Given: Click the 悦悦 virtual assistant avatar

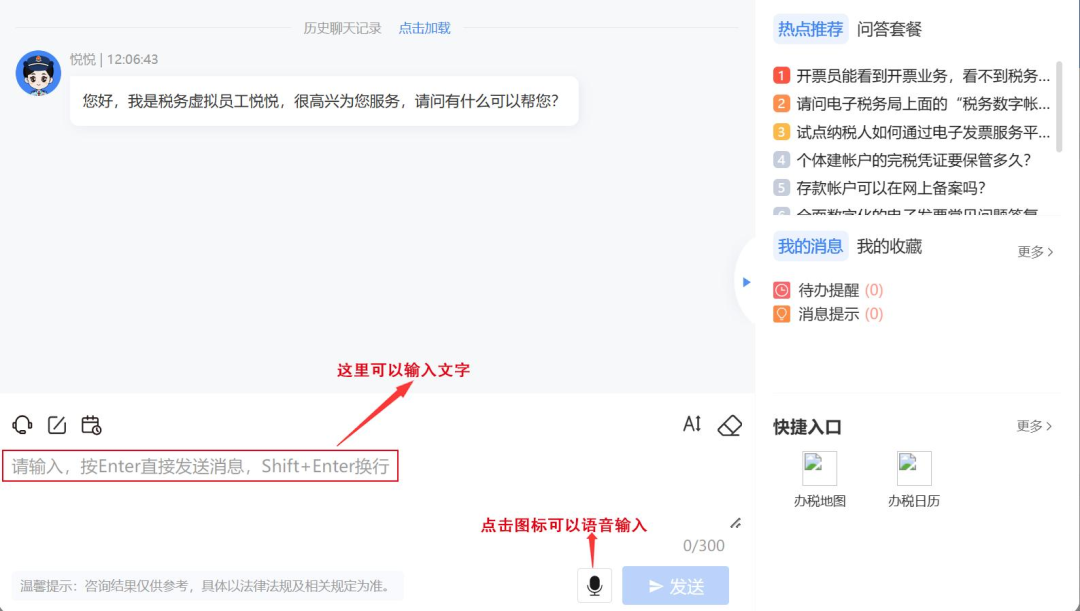Looking at the screenshot, I should tap(39, 73).
